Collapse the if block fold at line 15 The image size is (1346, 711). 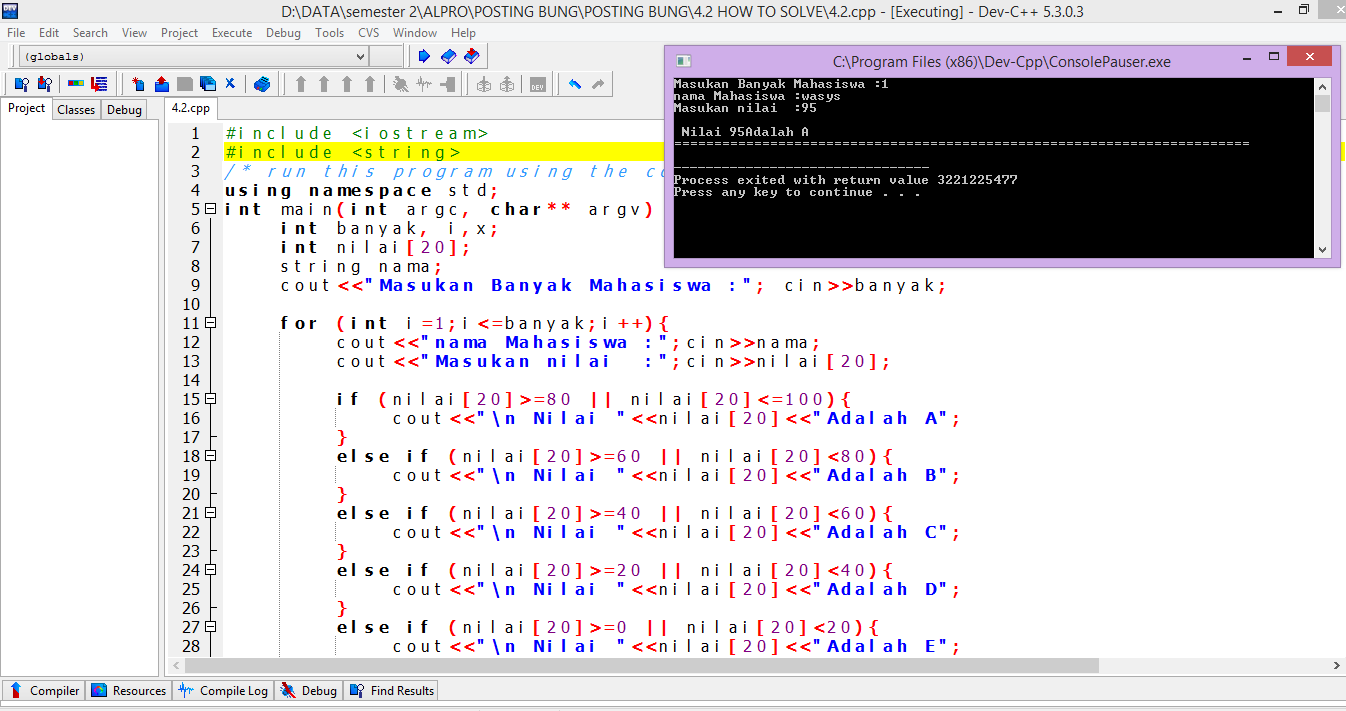click(x=210, y=399)
